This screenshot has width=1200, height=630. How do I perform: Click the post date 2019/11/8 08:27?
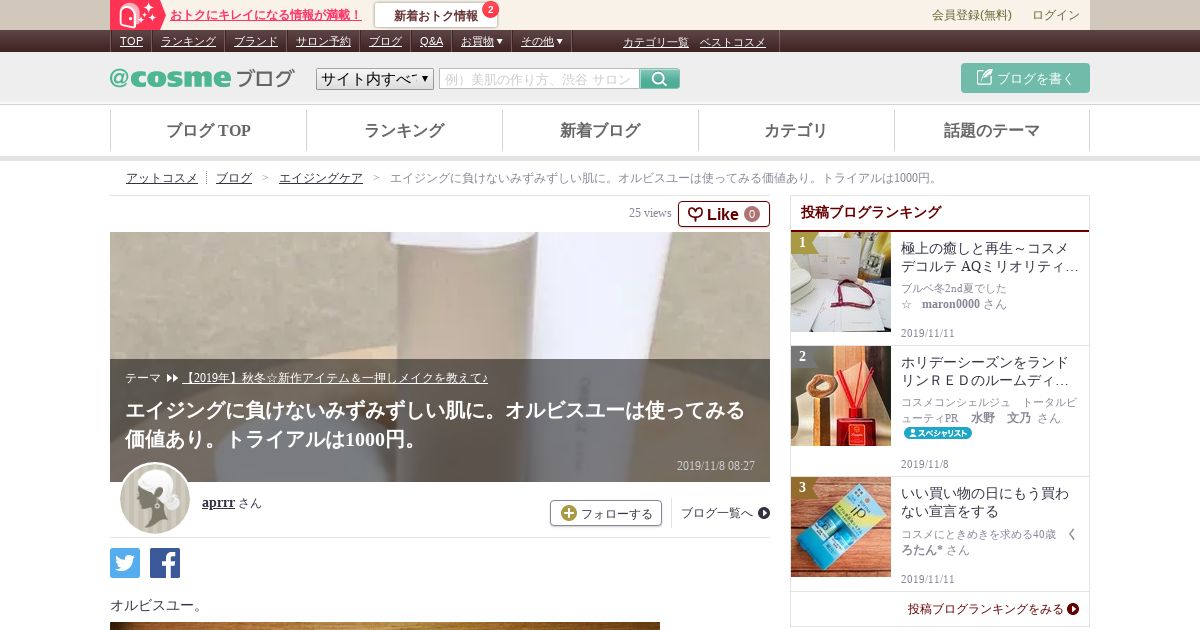click(x=716, y=466)
